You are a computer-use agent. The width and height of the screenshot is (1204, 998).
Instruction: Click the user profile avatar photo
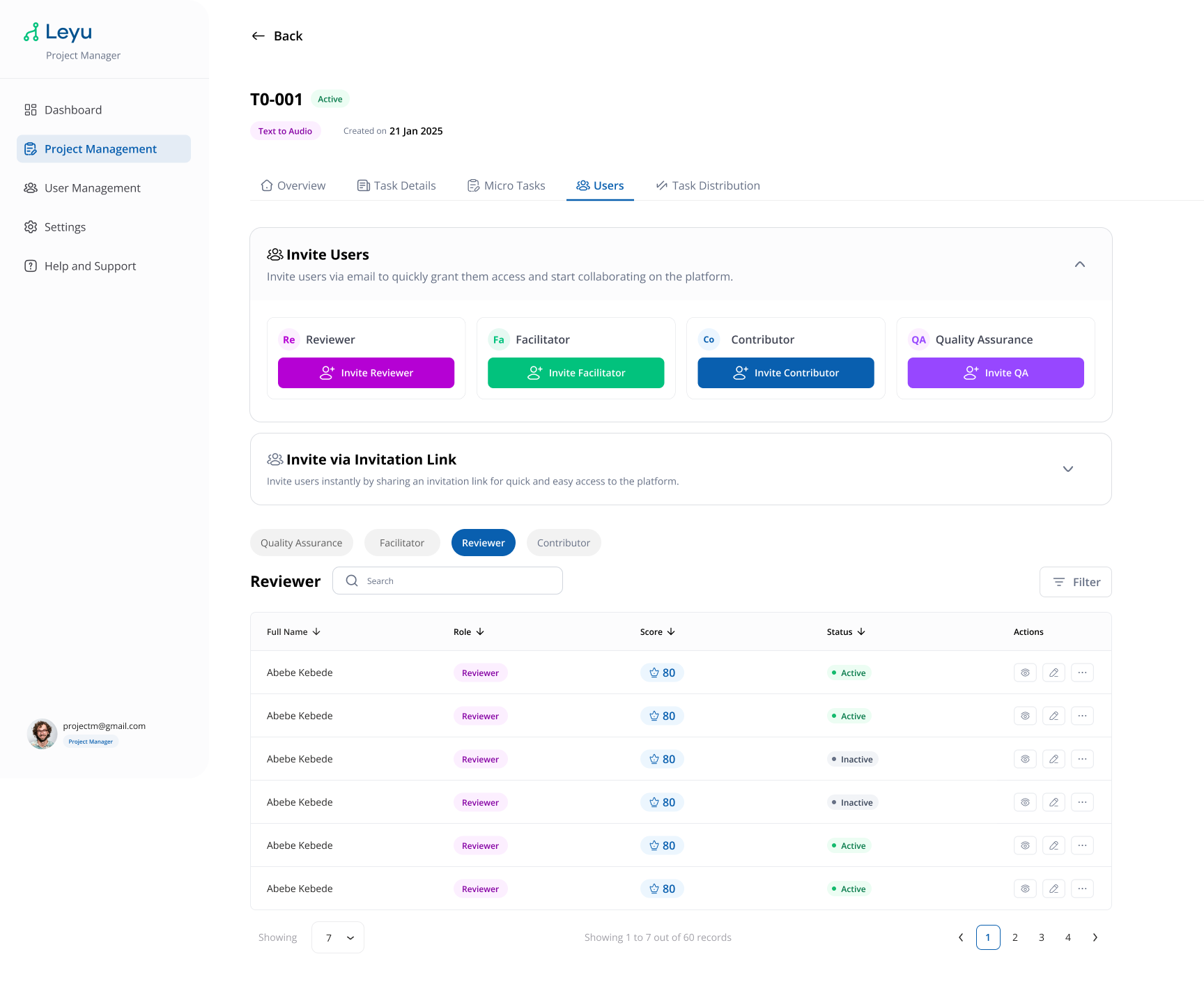pyautogui.click(x=42, y=734)
